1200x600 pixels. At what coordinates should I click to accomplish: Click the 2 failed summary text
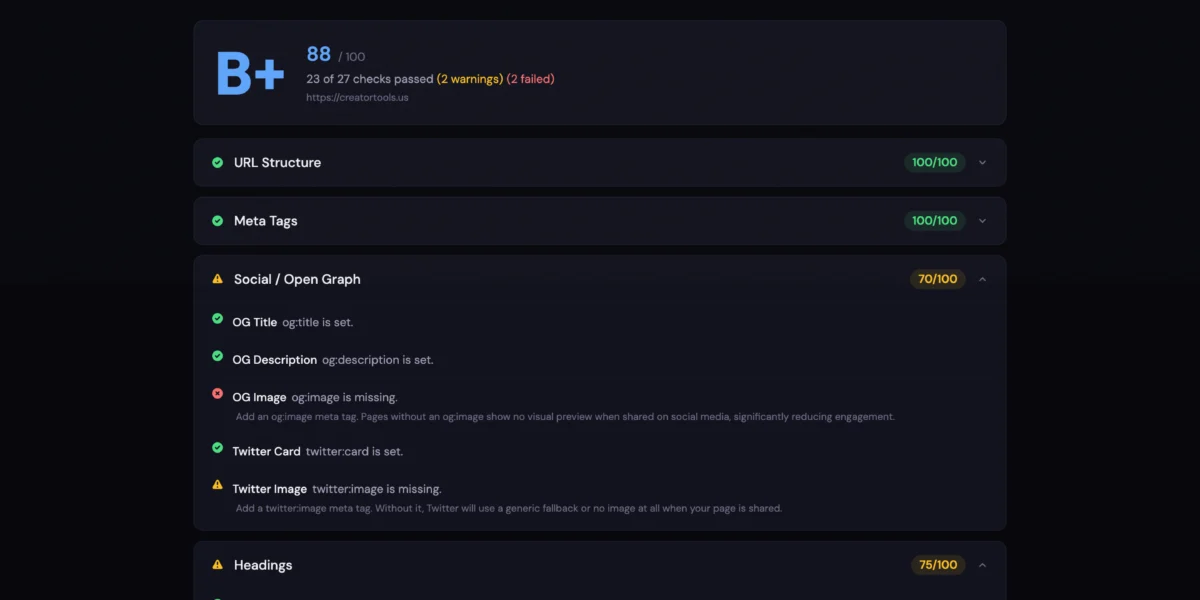point(530,79)
